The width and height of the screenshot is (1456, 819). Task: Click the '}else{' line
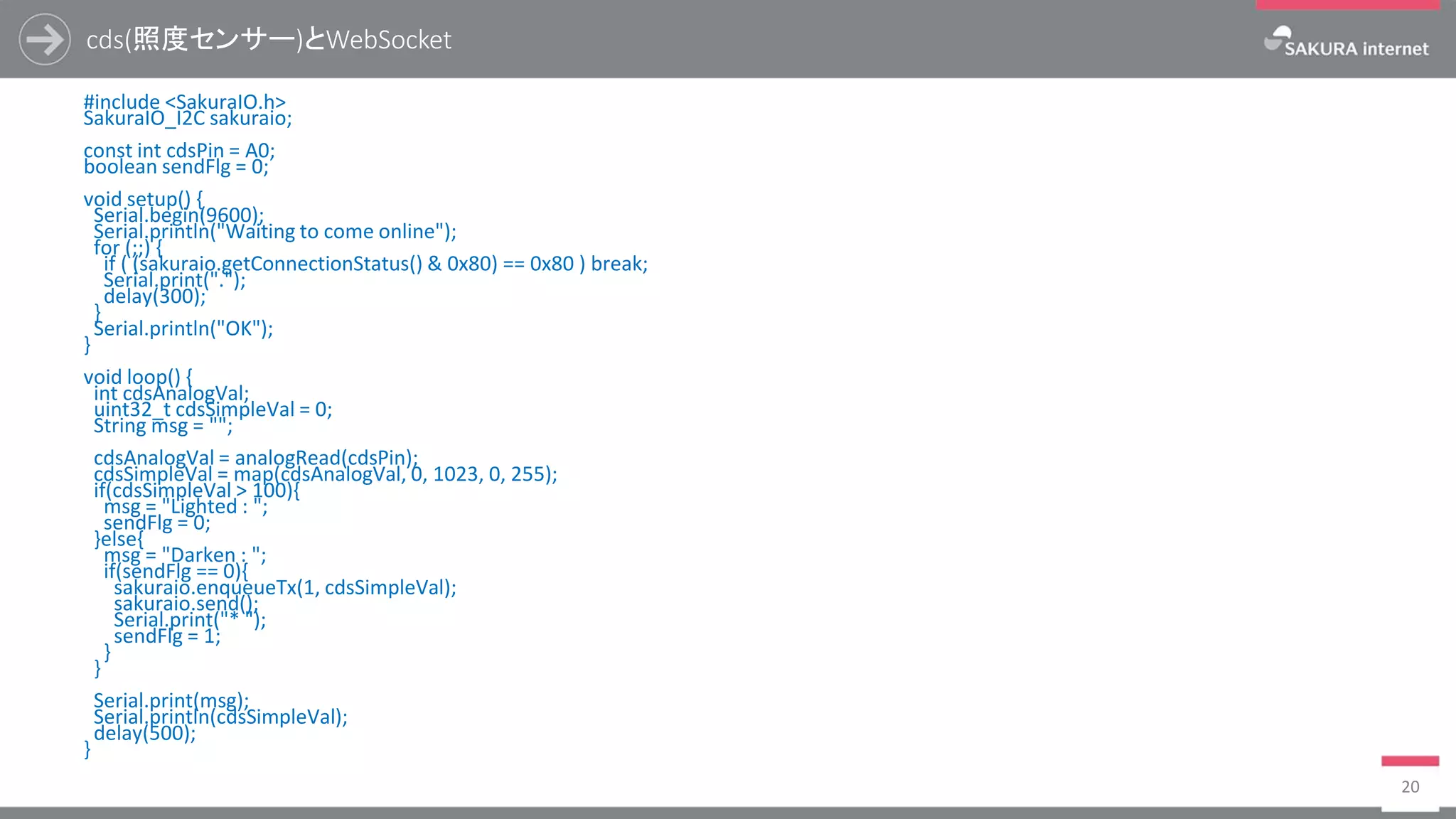(119, 538)
